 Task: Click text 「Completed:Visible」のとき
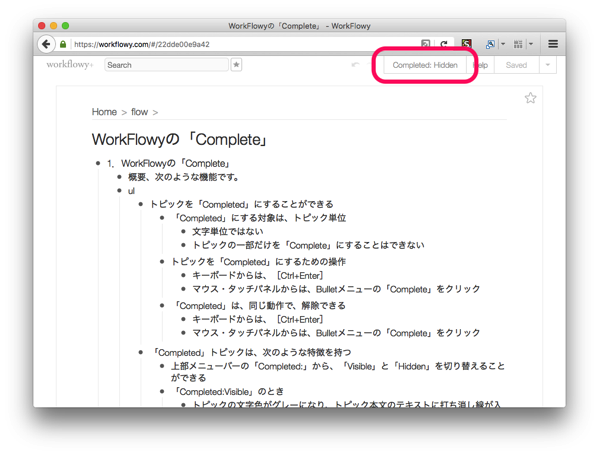click(x=227, y=392)
